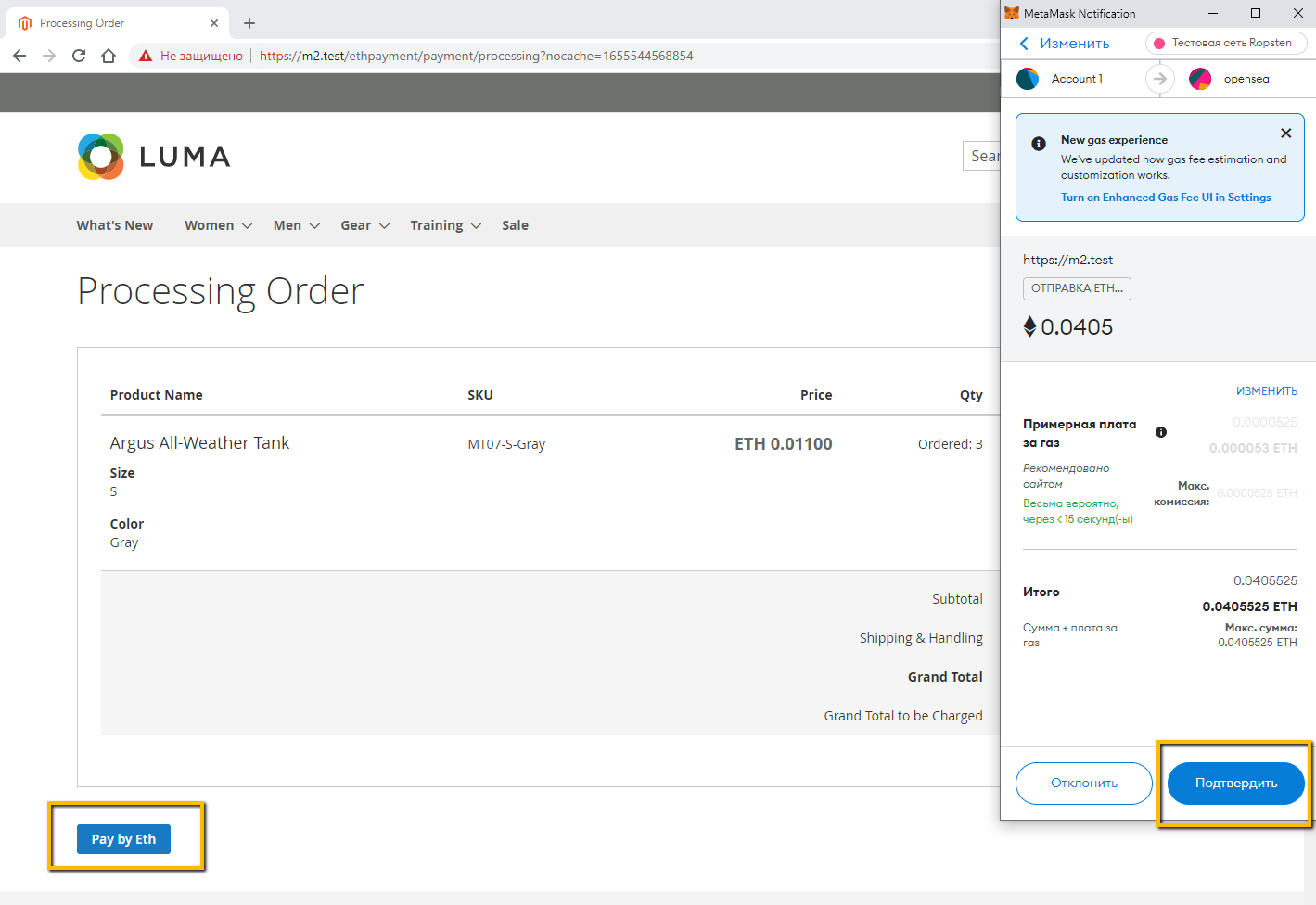Expand the Gear menu
Viewport: 1316px width, 905px height.
[364, 225]
